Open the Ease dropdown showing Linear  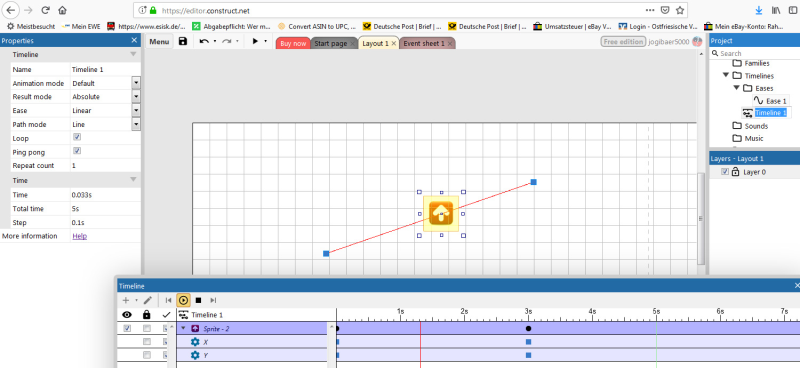pos(136,110)
